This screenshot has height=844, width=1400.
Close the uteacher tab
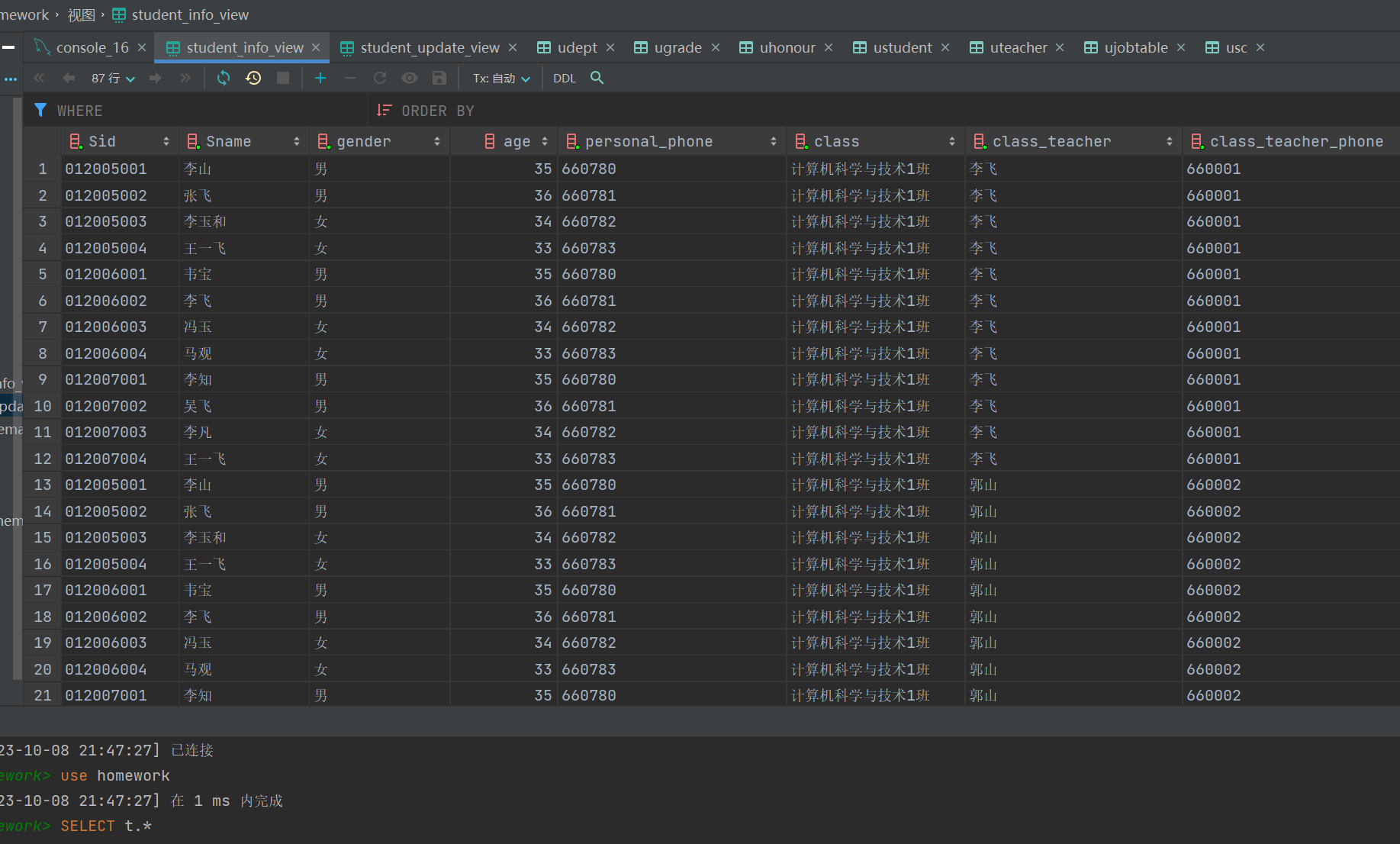[x=1060, y=47]
